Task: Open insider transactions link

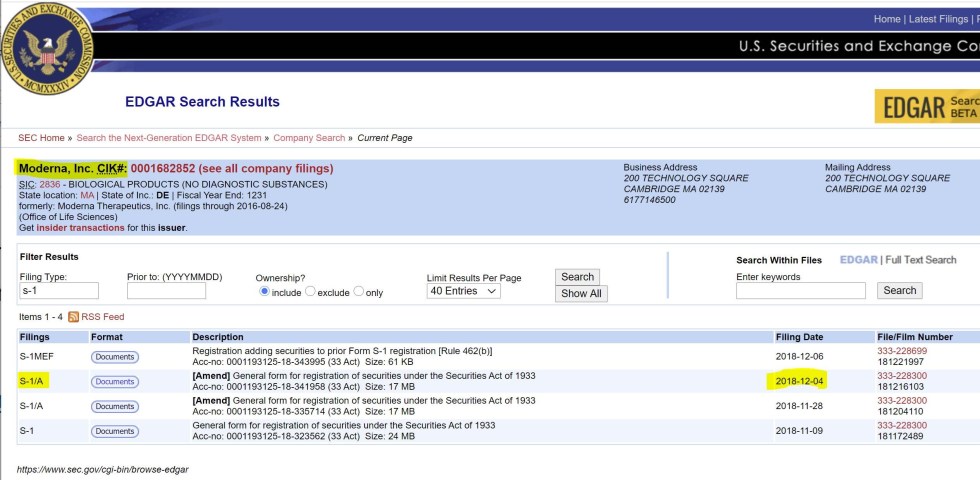Action: coord(81,228)
